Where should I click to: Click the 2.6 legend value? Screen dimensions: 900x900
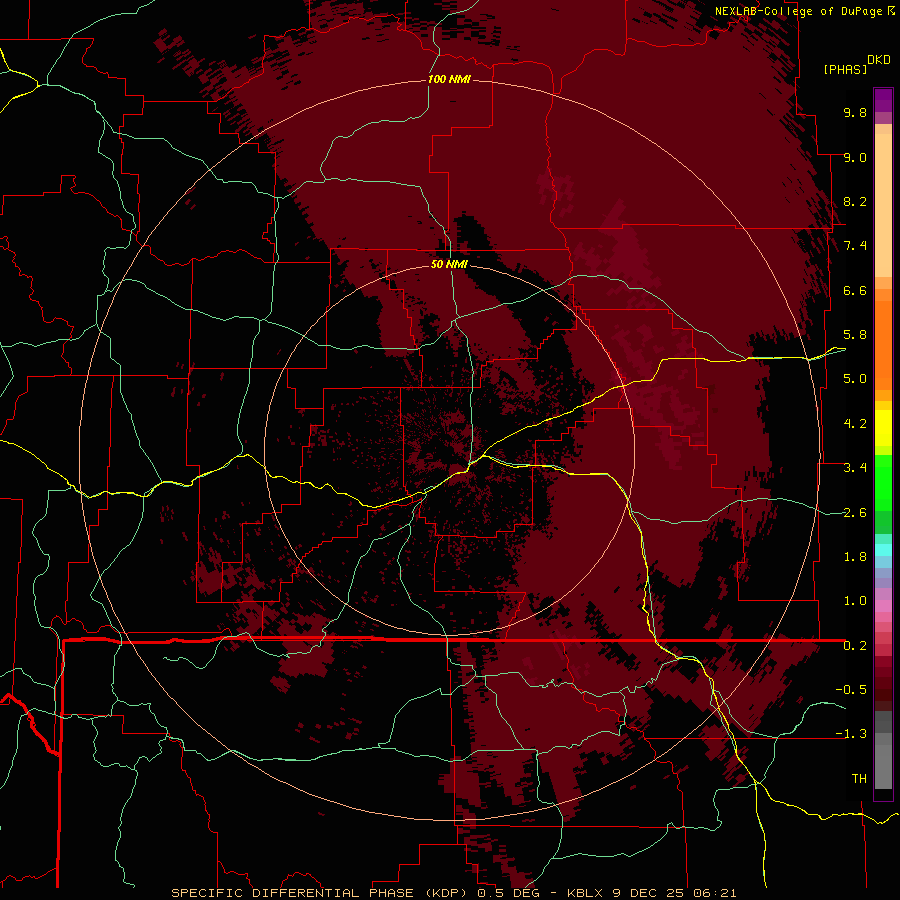[855, 513]
